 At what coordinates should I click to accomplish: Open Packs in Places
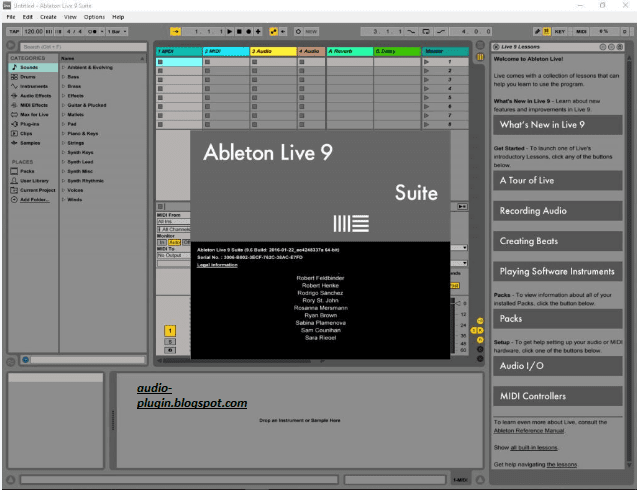point(33,171)
